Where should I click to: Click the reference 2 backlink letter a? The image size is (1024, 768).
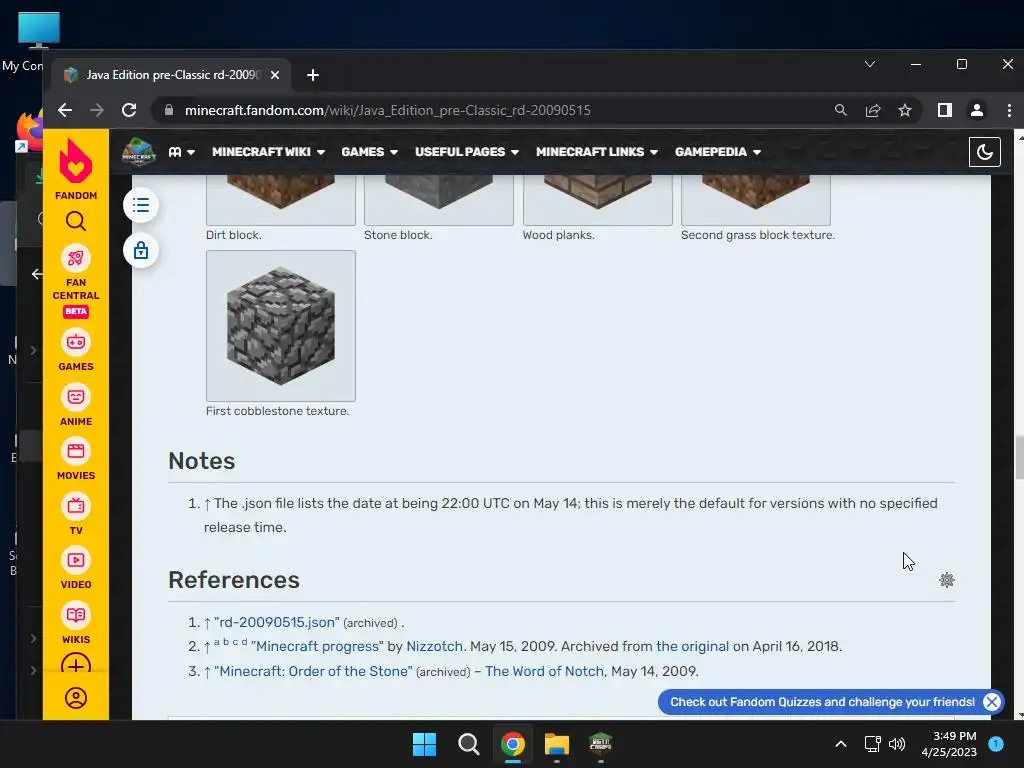[x=217, y=642]
